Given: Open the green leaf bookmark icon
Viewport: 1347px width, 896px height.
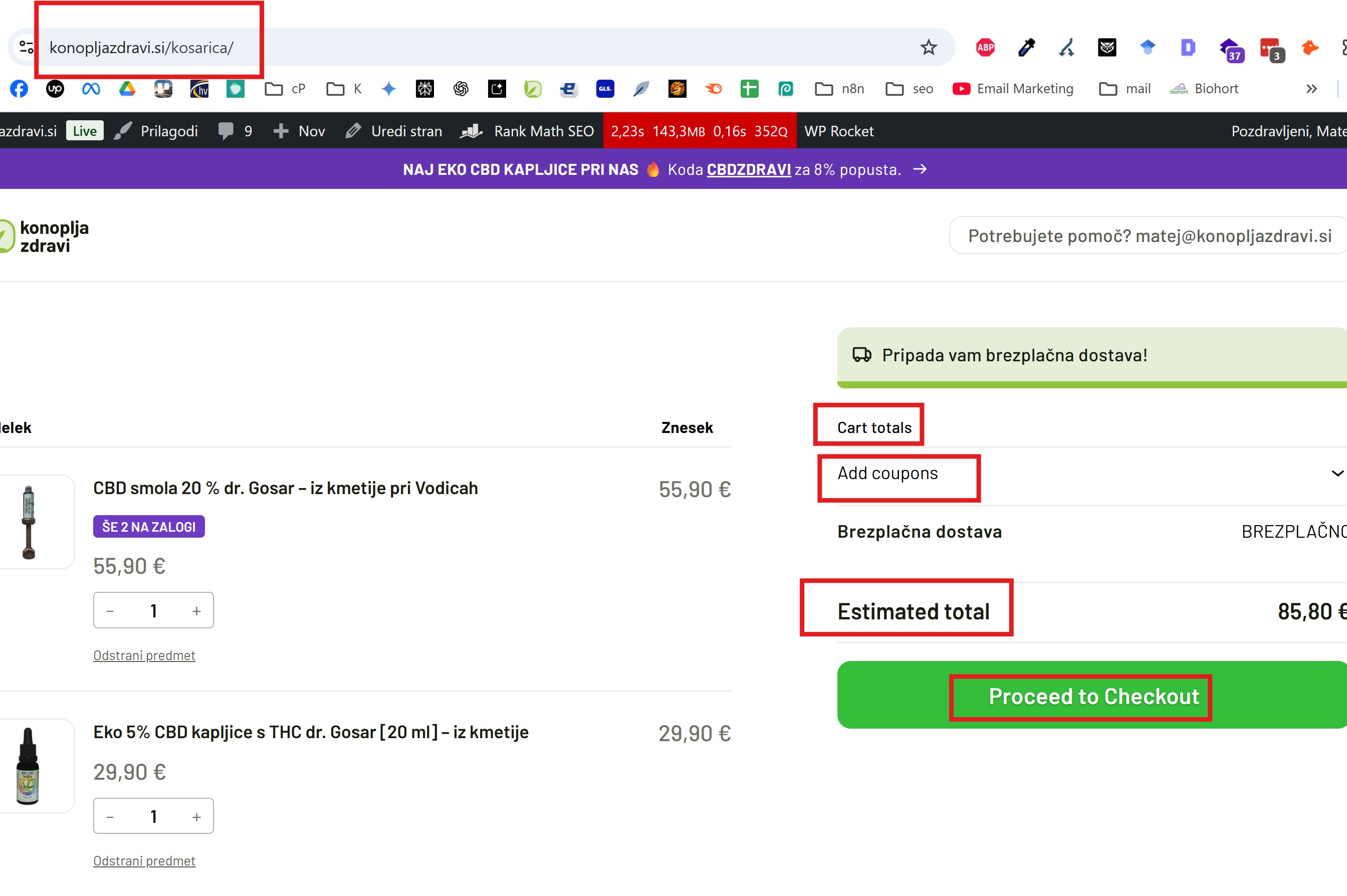Looking at the screenshot, I should pos(532,89).
